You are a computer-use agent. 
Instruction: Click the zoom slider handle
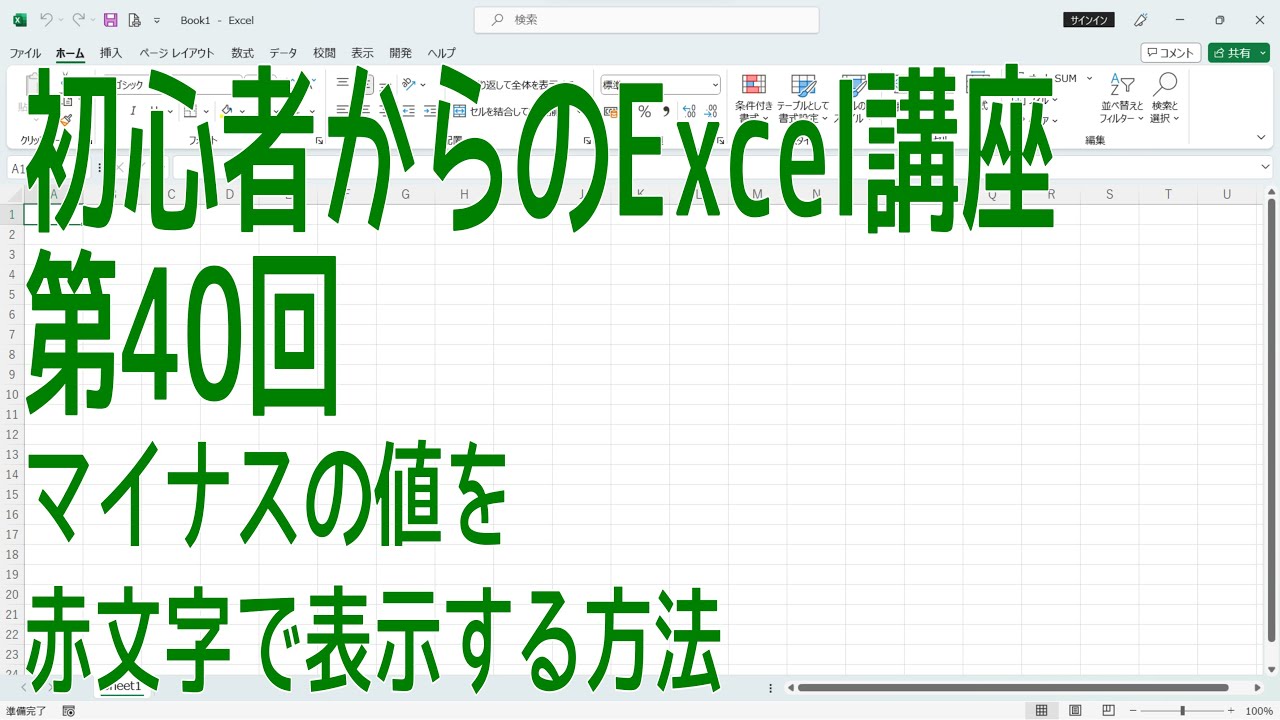pos(1183,711)
